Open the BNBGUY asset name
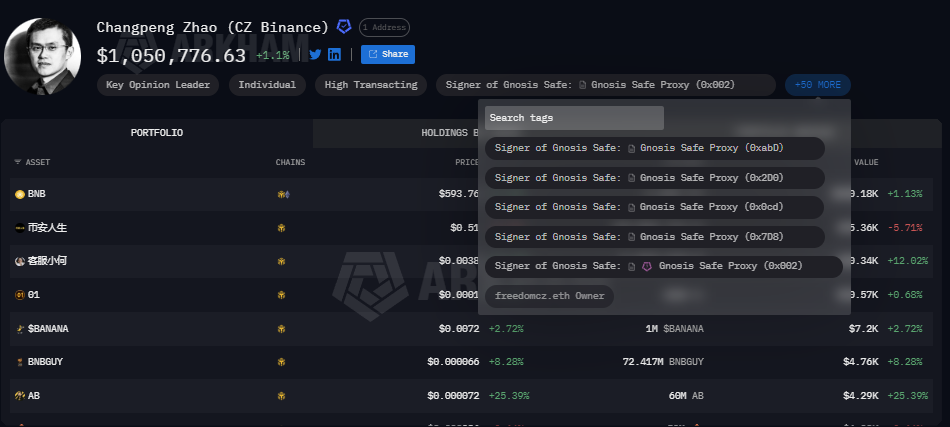The height and width of the screenshot is (427, 950). point(45,362)
